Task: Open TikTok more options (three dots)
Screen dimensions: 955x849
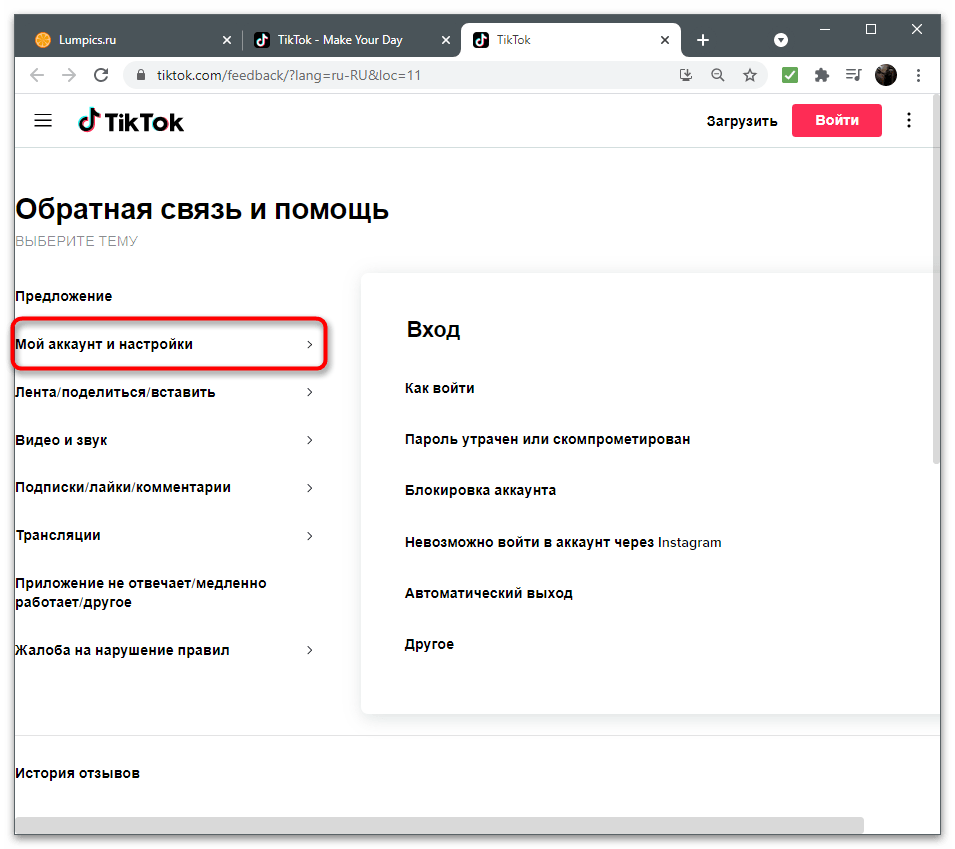Action: point(909,120)
